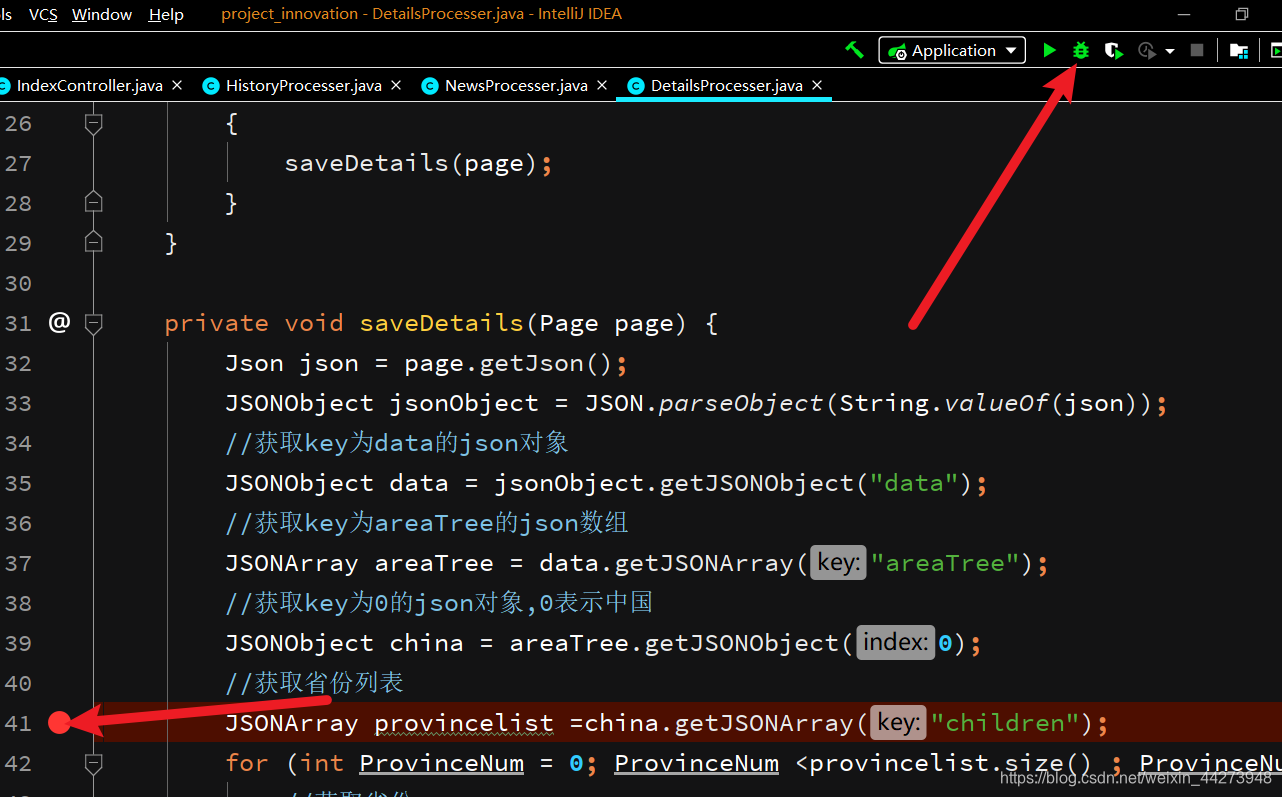The height and width of the screenshot is (797, 1282).
Task: Open the Application run configuration dropdown
Action: [952, 50]
